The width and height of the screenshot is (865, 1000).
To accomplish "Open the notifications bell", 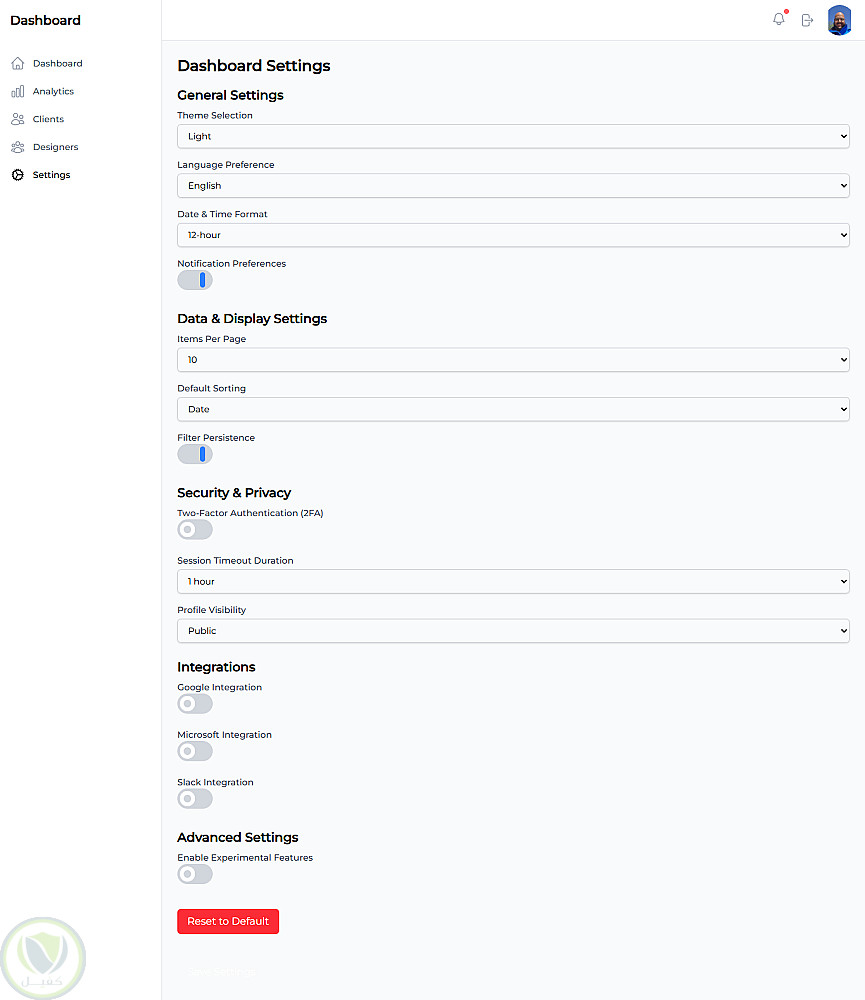I will click(x=779, y=19).
